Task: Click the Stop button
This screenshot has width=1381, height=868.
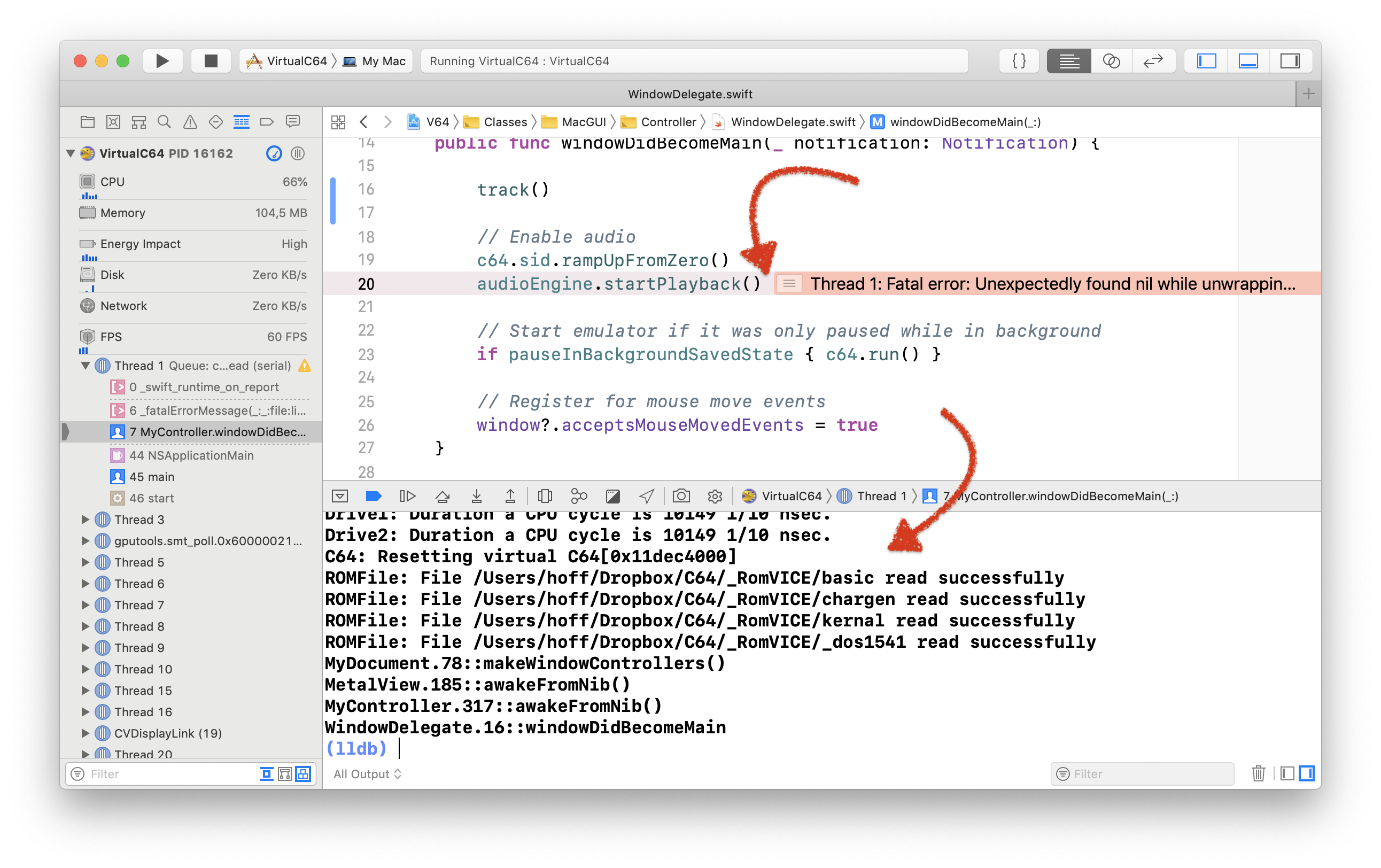Action: pos(211,61)
